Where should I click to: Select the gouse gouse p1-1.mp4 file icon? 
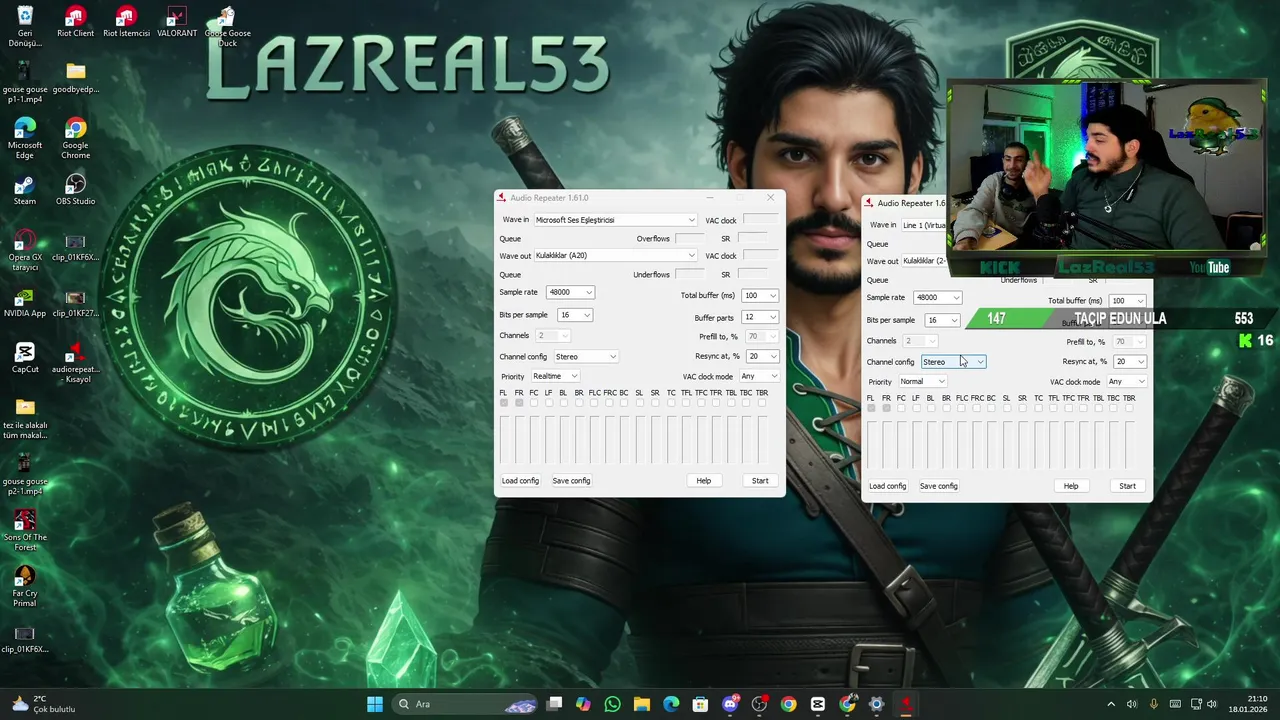tap(25, 82)
